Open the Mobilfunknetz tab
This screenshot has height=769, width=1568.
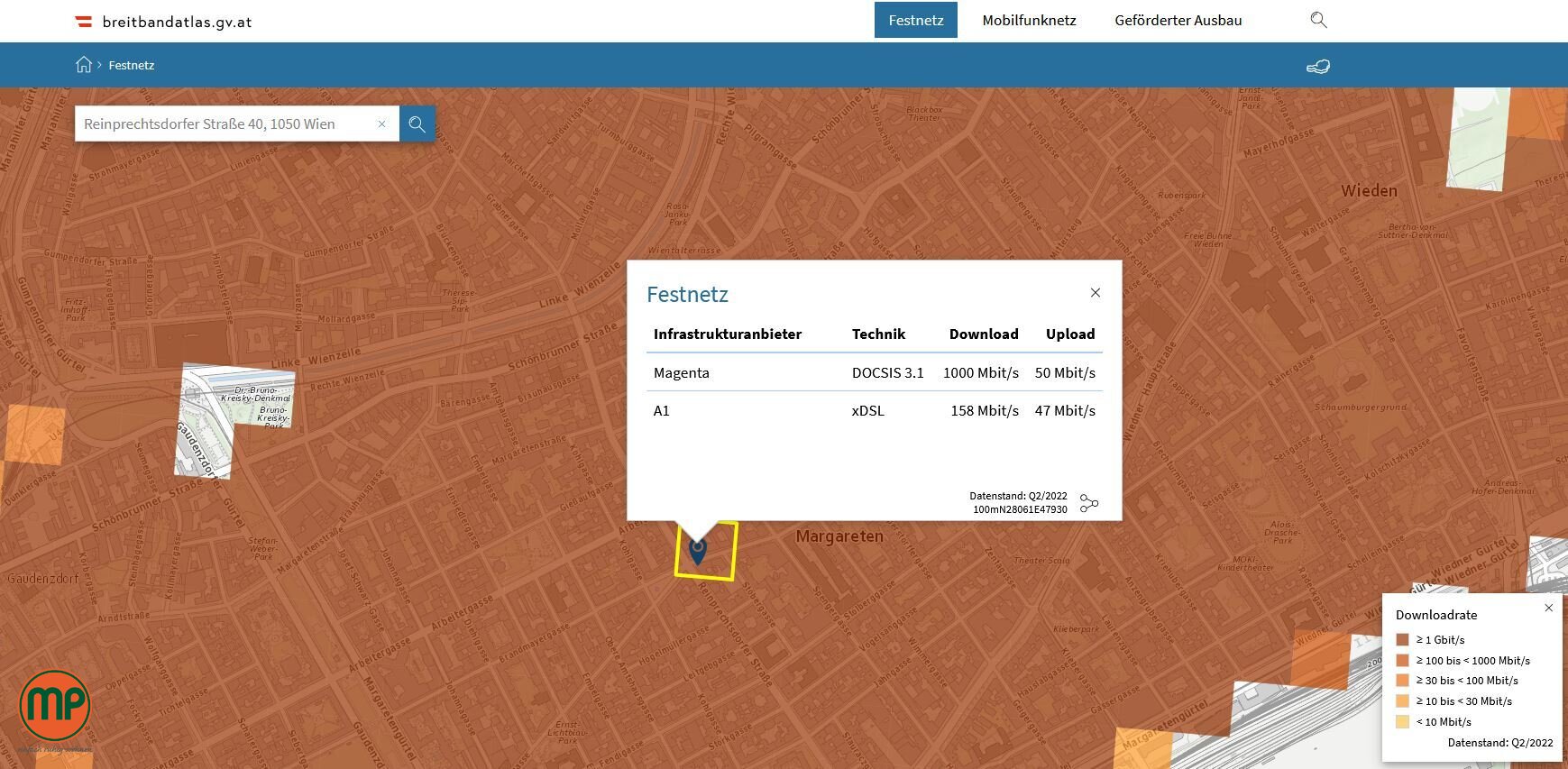click(1029, 20)
